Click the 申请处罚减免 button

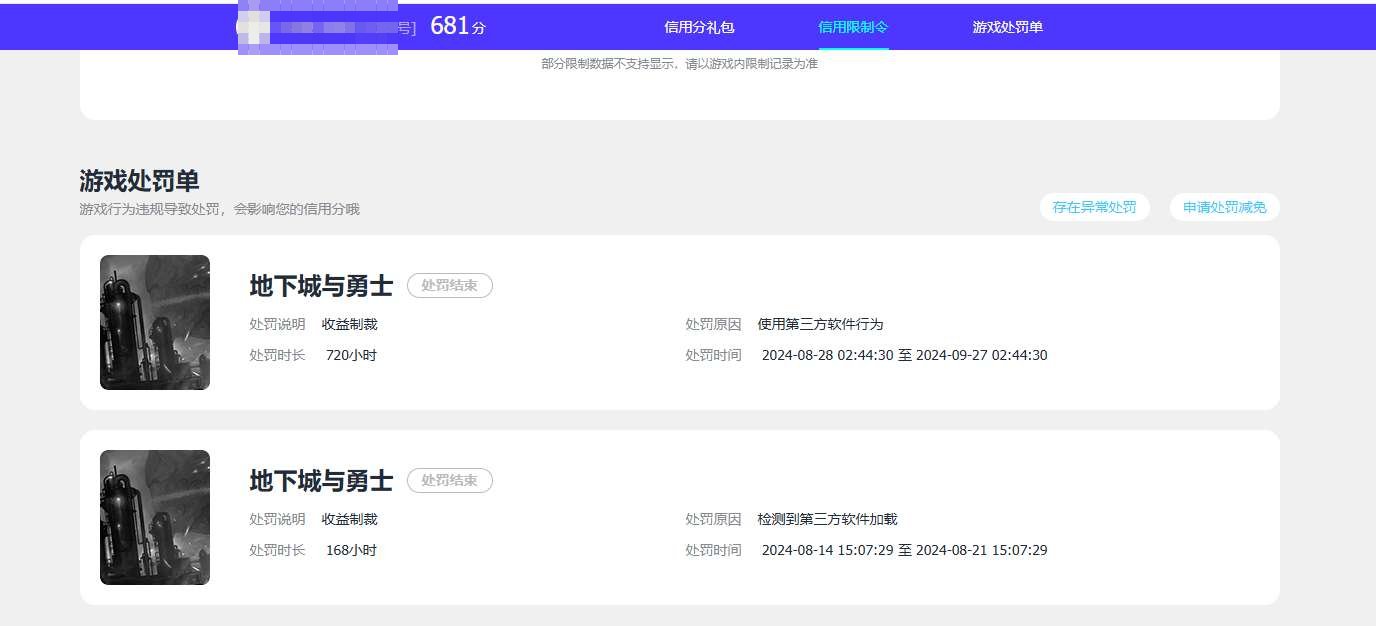point(1224,207)
